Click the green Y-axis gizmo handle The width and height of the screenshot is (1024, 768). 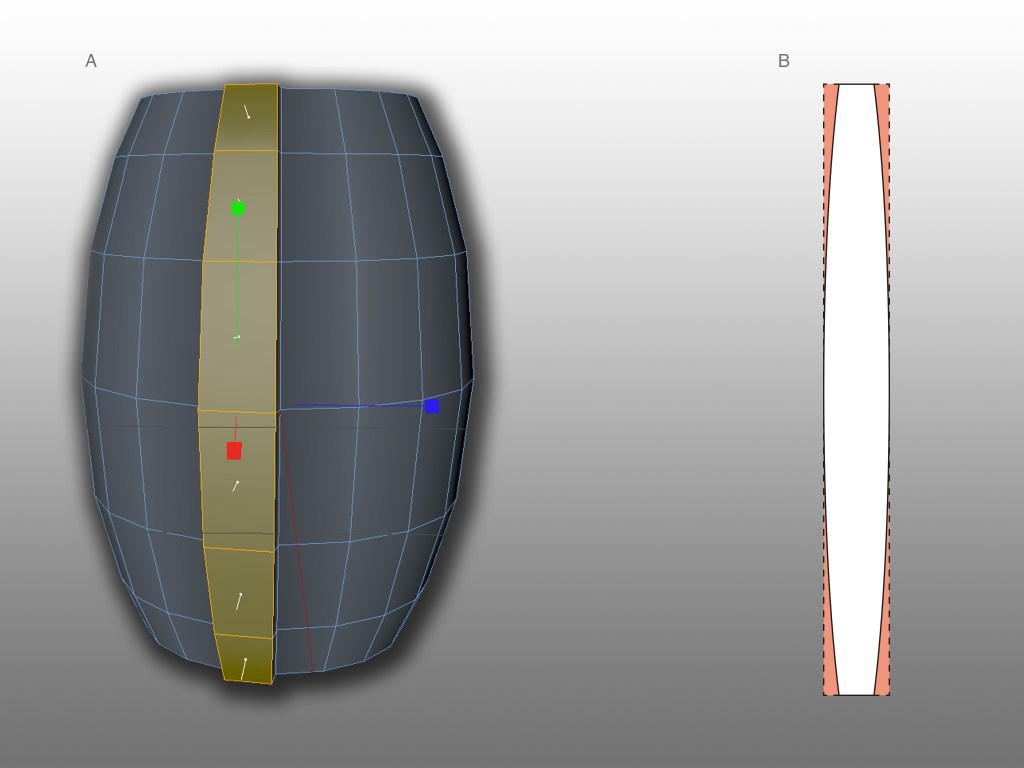pyautogui.click(x=238, y=208)
